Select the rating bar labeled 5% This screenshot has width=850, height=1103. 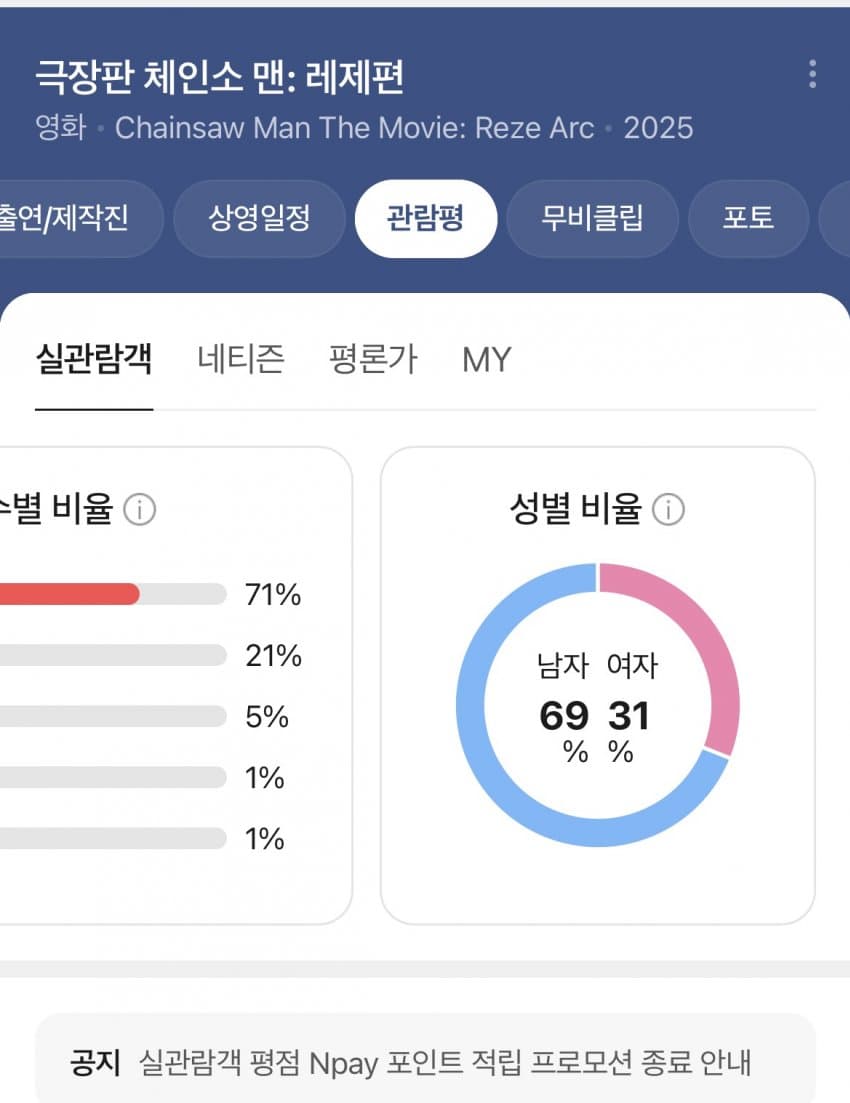pos(110,717)
